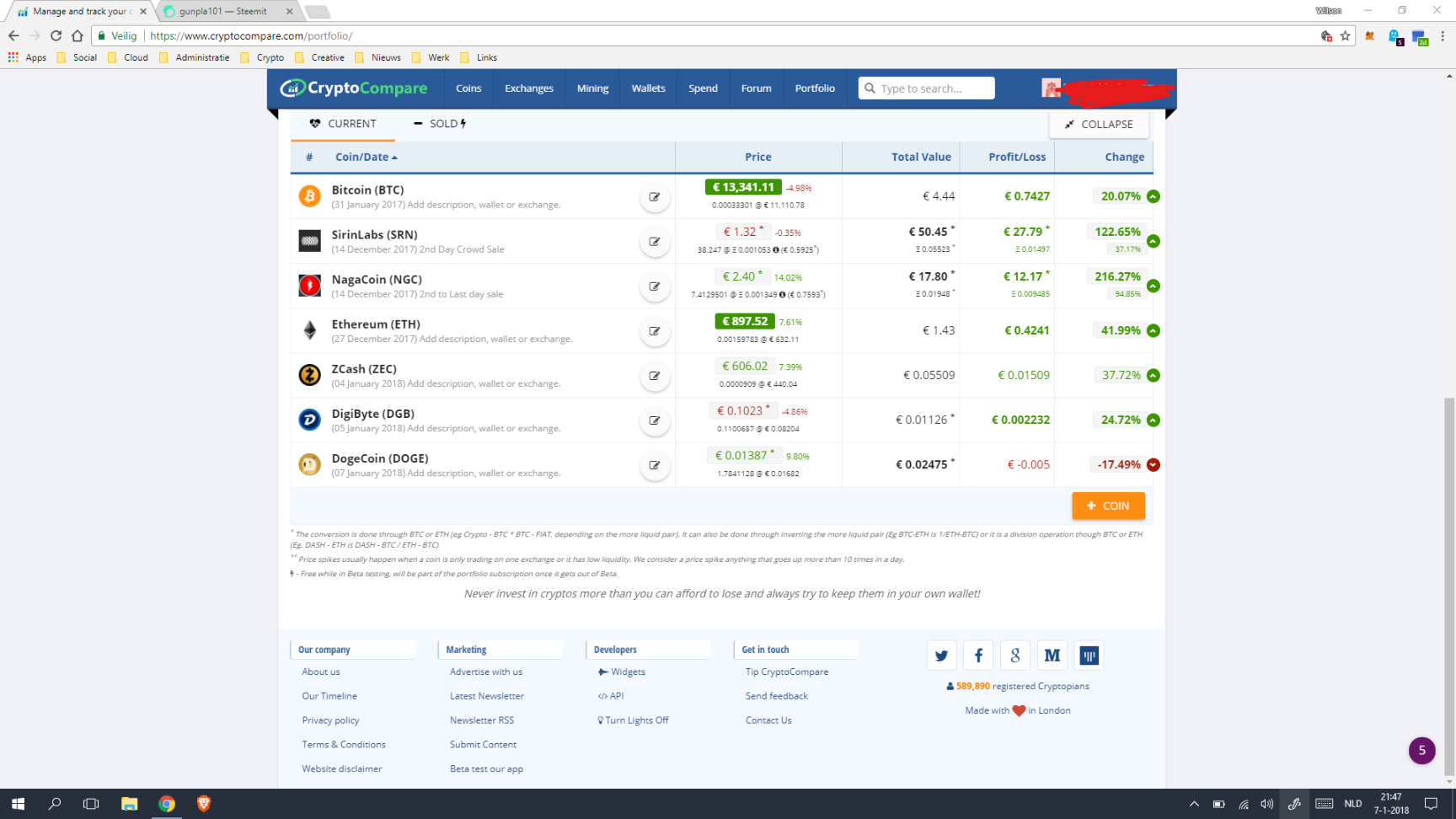The image size is (1456, 819).
Task: Open the Windows action center
Action: coord(1431,804)
